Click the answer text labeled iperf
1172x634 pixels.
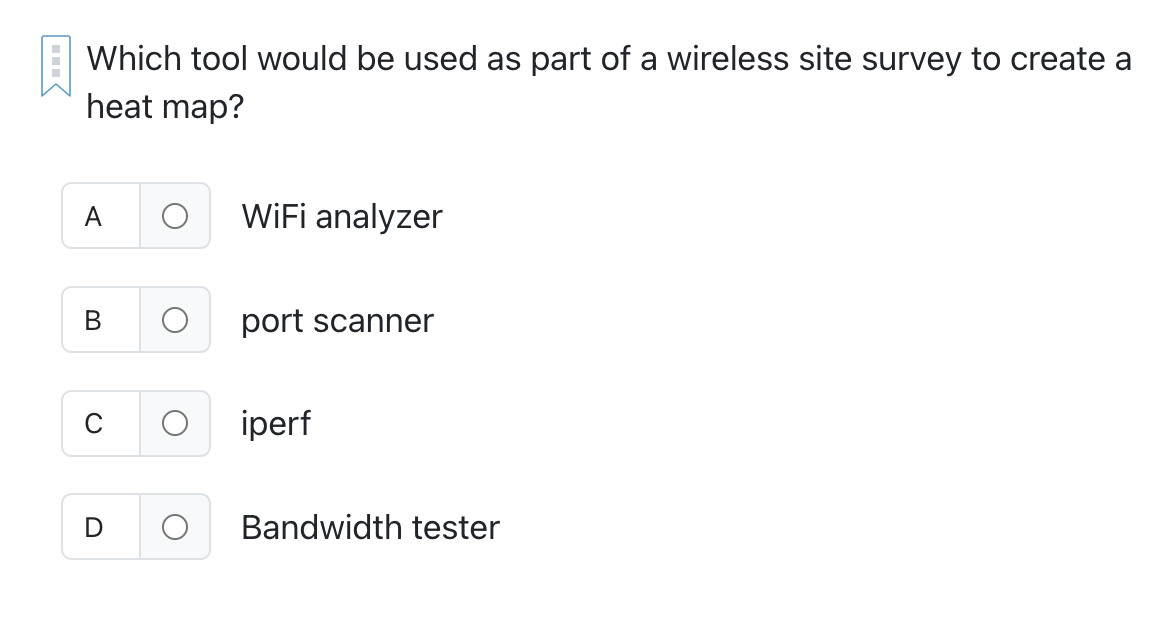coord(276,423)
